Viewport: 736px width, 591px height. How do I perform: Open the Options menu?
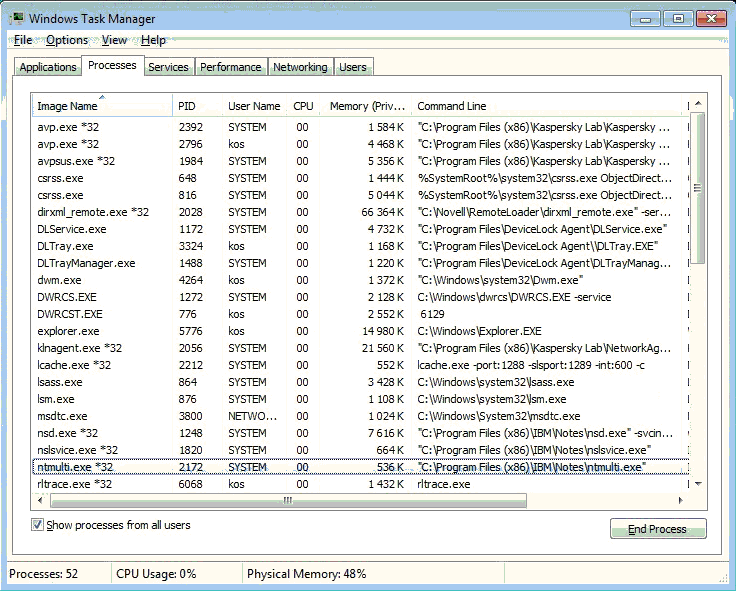coord(67,40)
